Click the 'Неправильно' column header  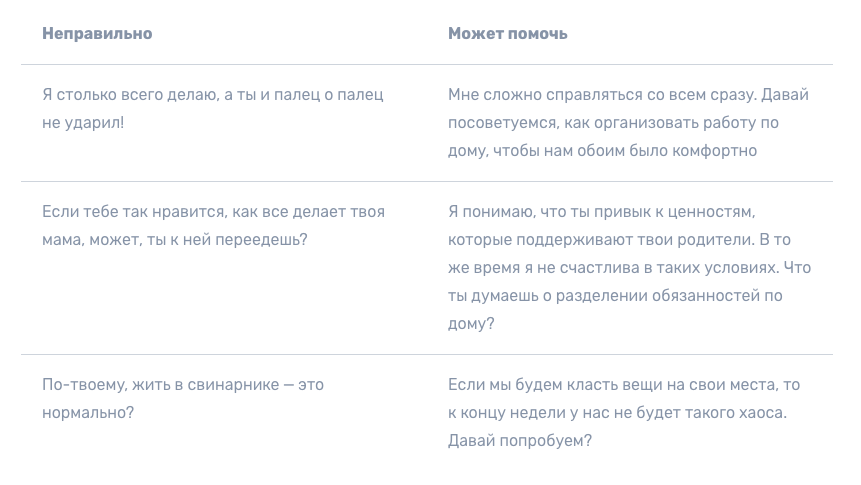(x=97, y=34)
